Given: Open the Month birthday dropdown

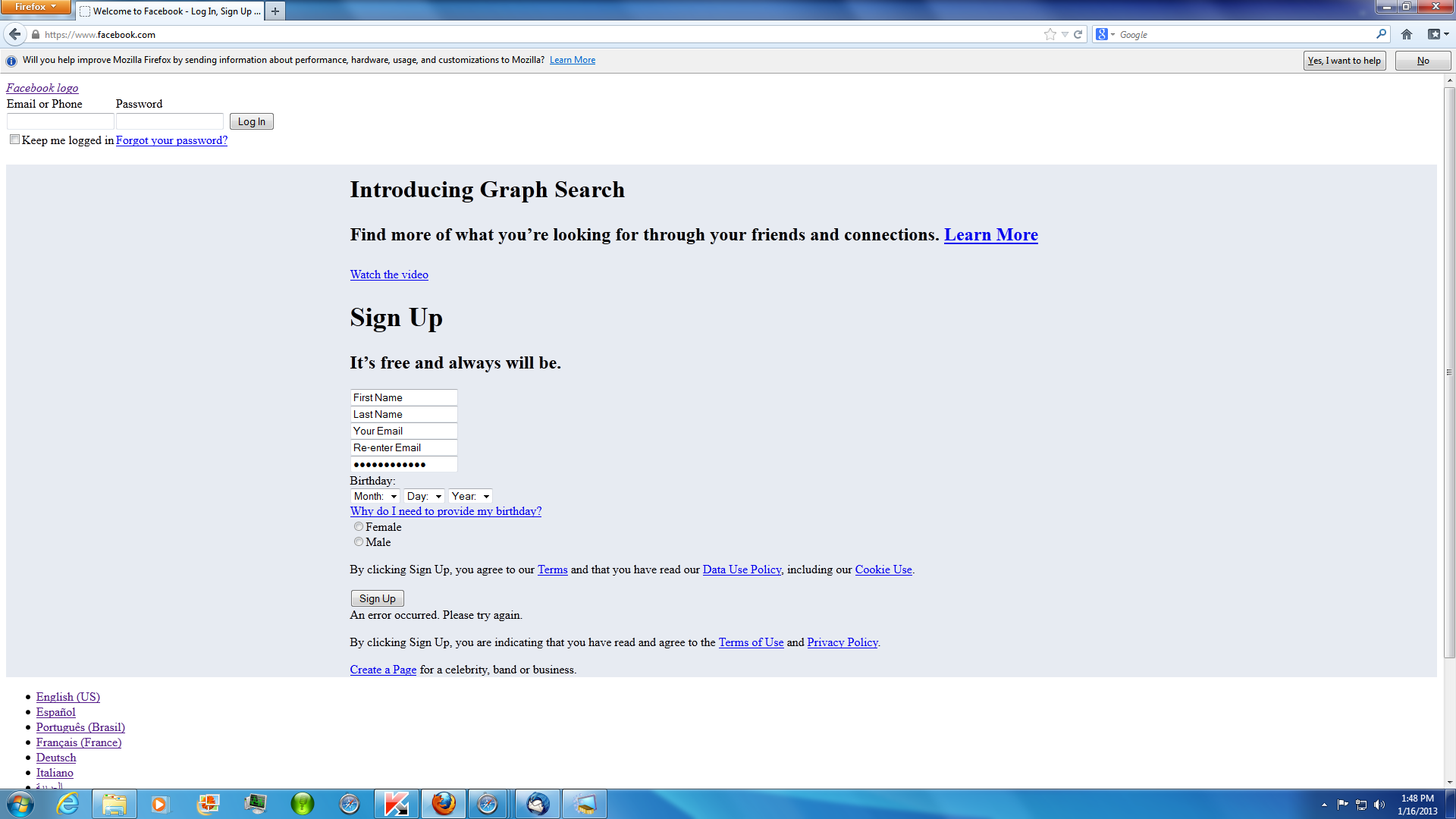Looking at the screenshot, I should [375, 496].
